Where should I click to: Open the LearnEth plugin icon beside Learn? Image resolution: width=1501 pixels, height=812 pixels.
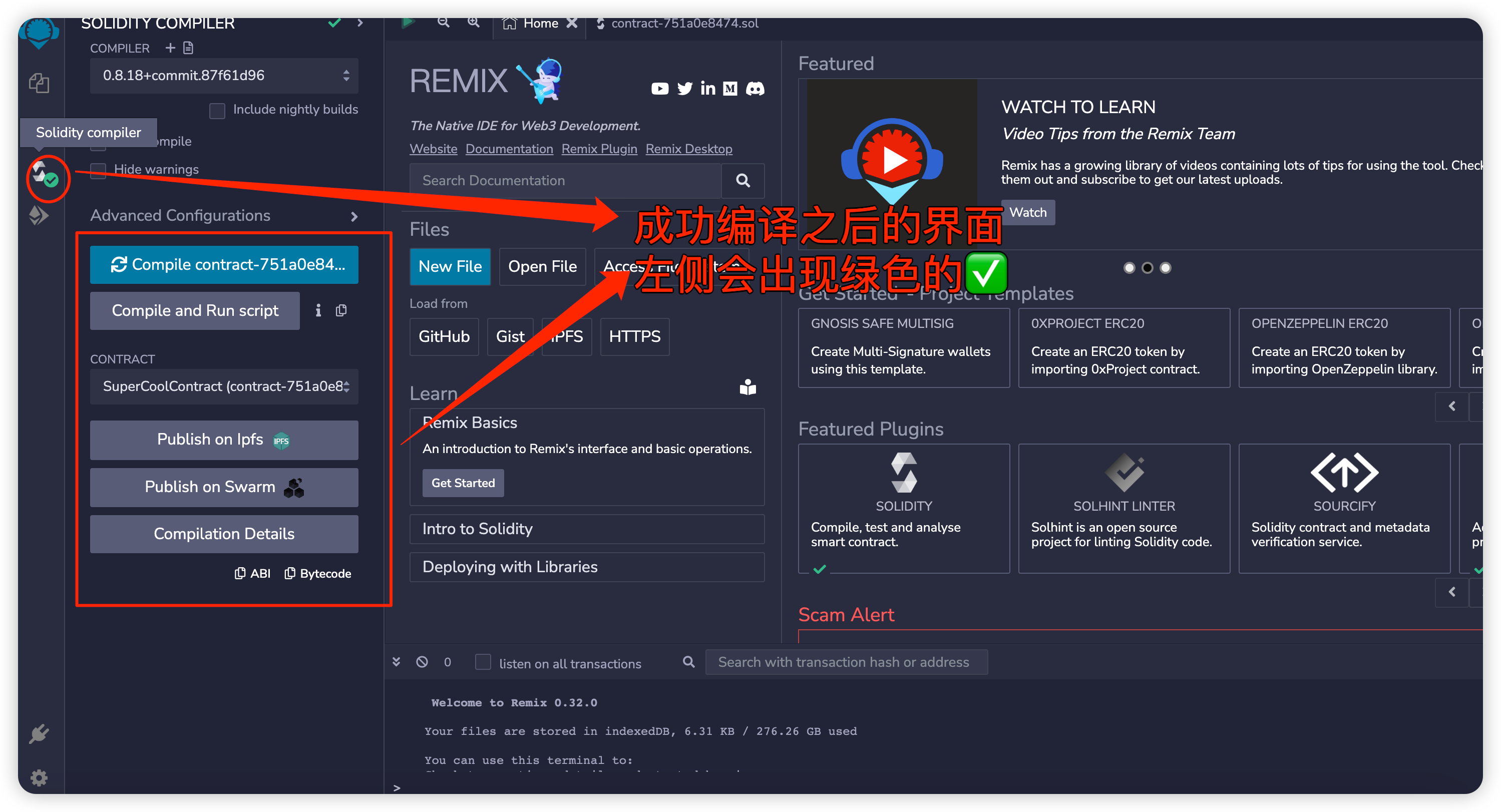point(747,388)
